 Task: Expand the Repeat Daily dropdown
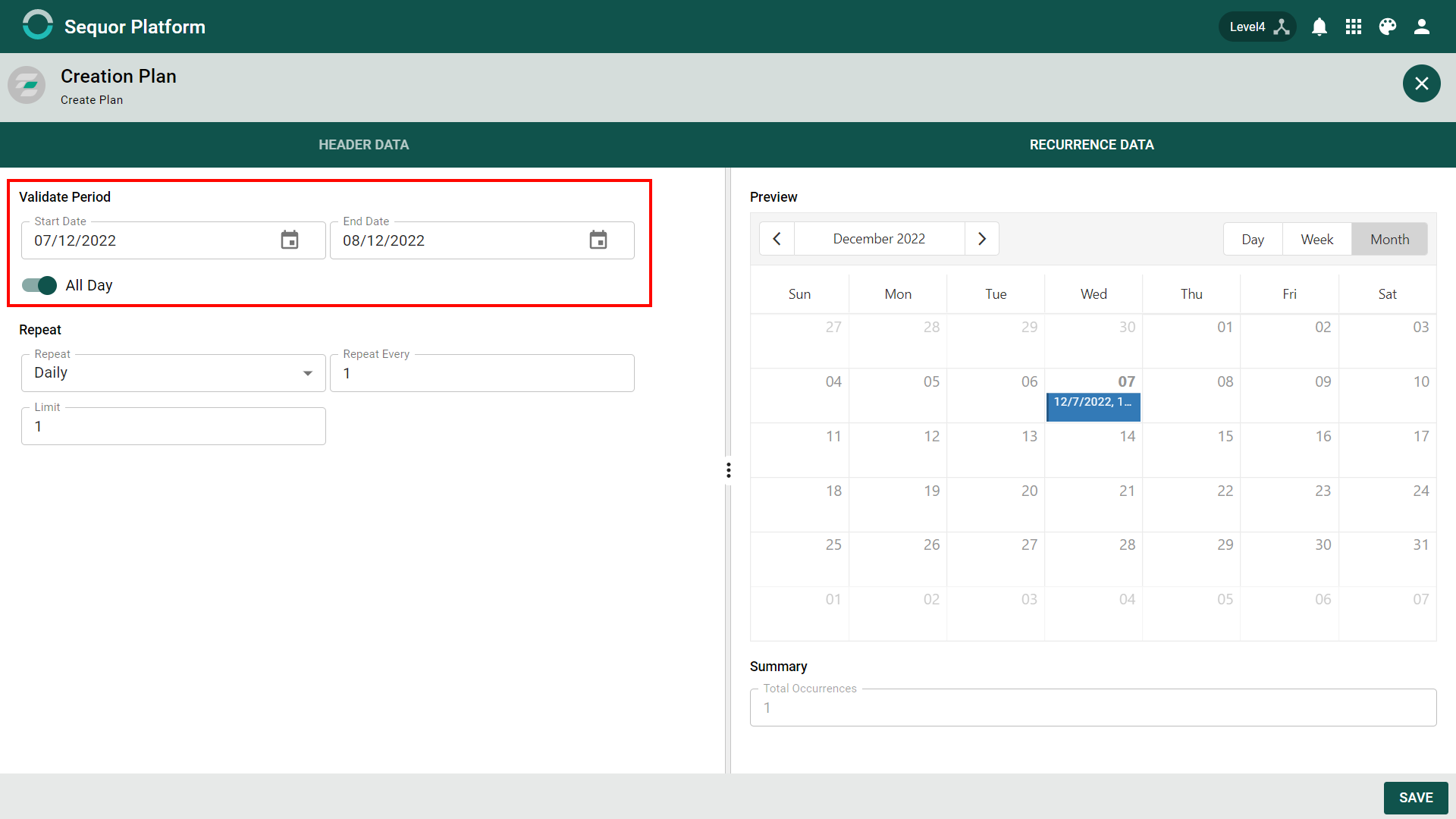click(x=174, y=373)
